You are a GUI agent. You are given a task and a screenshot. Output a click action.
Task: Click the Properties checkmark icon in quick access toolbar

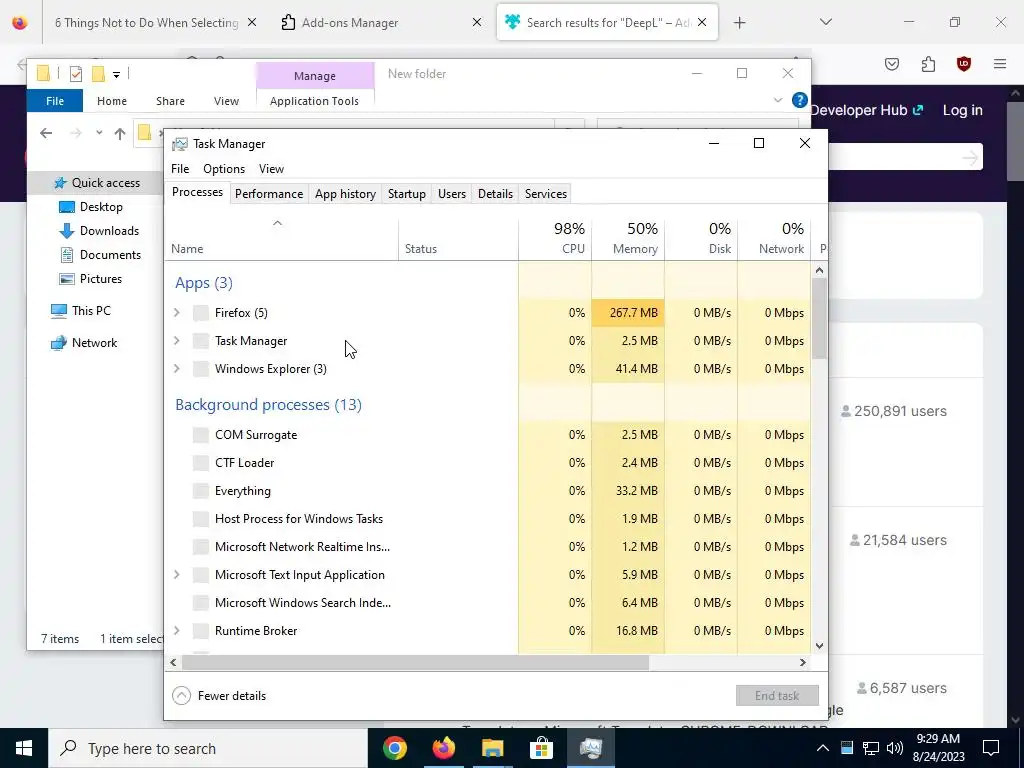click(76, 74)
